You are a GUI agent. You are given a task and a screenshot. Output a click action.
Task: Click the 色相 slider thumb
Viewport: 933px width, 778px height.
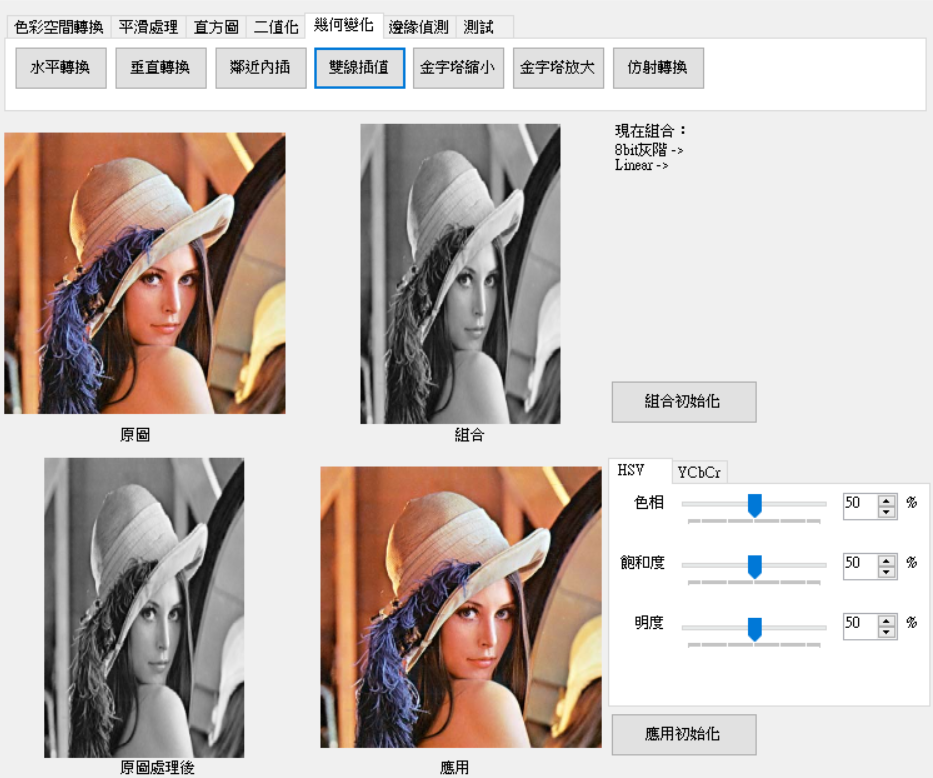[754, 506]
